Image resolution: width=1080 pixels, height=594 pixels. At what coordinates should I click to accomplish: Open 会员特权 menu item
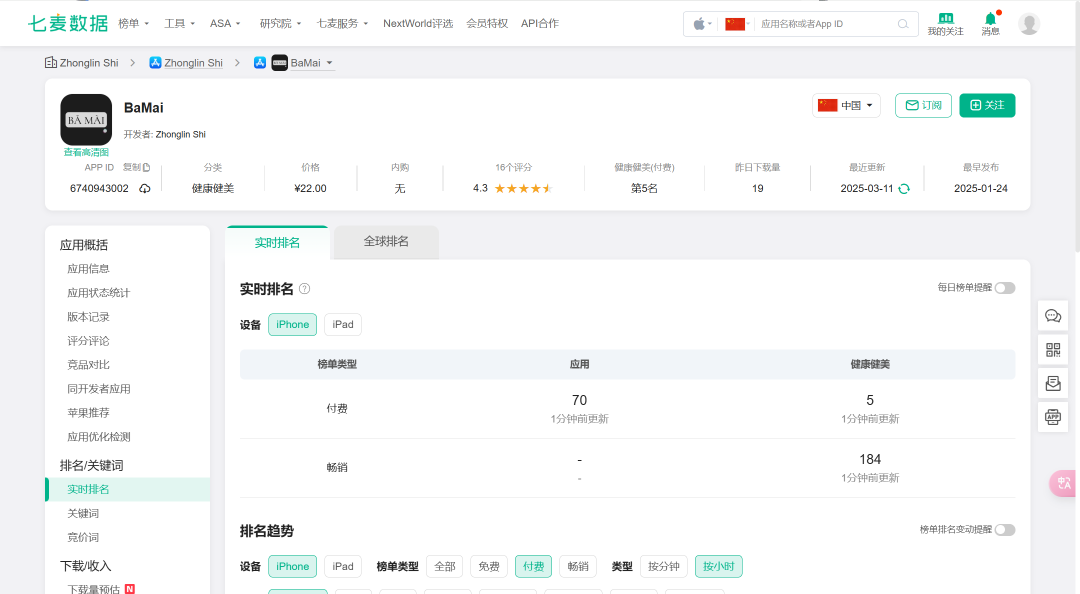click(487, 23)
